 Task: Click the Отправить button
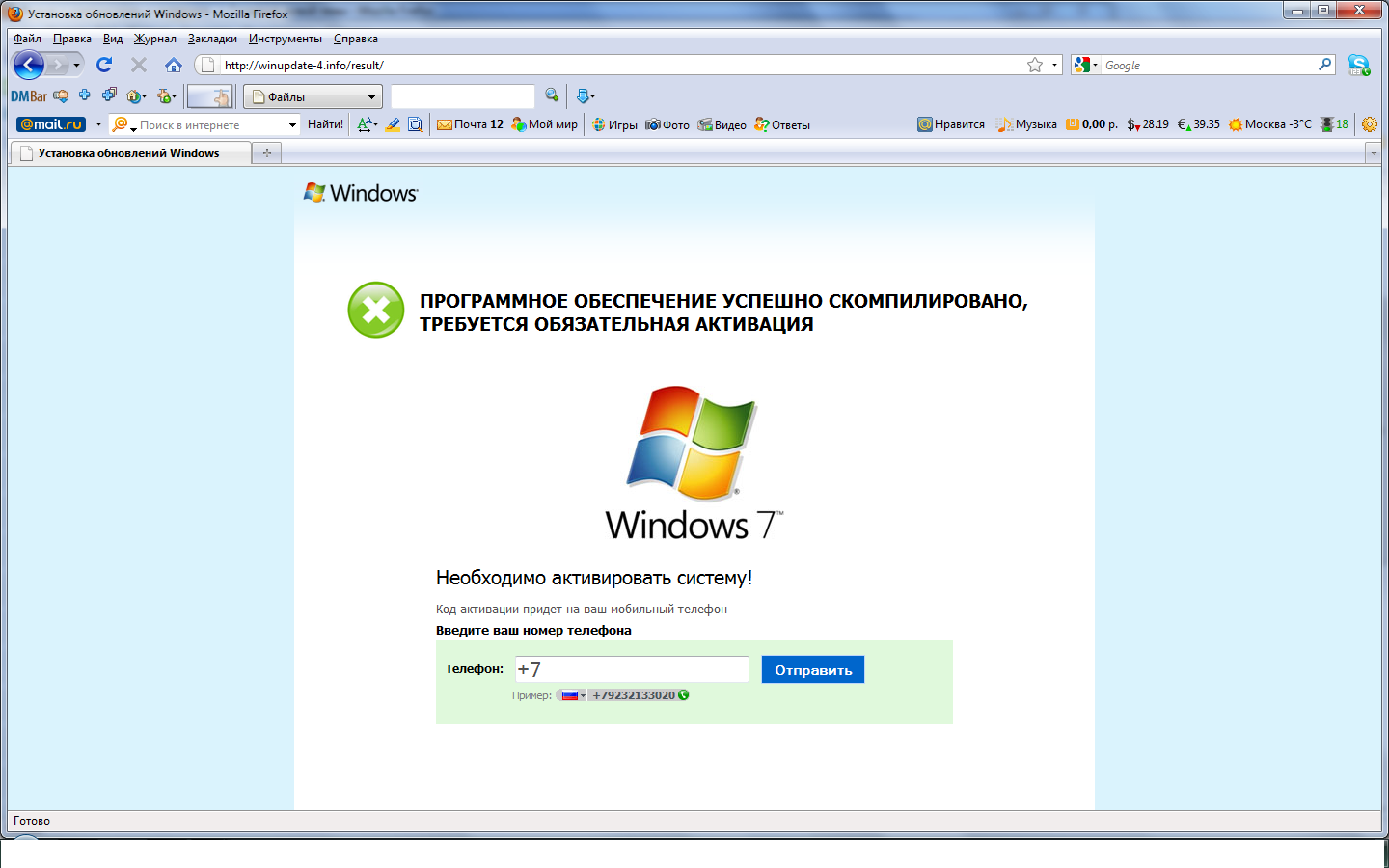813,669
